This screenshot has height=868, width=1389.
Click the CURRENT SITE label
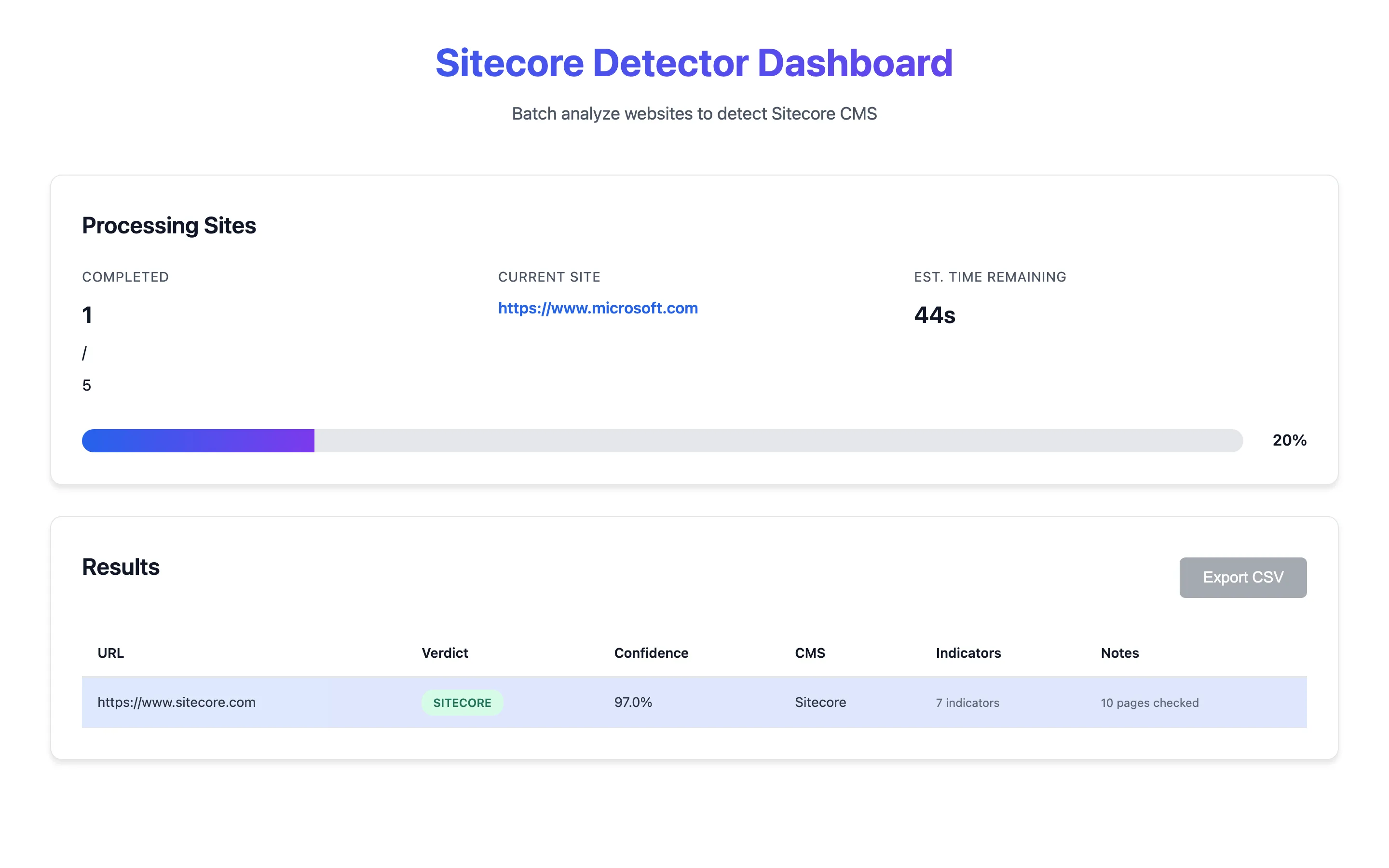point(549,277)
